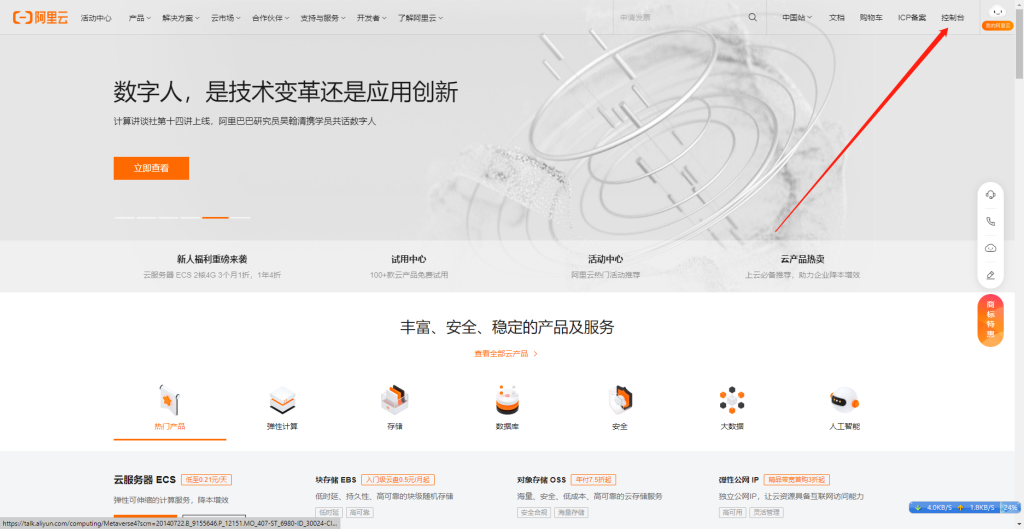Expand the 合作伙伴 dropdown menu
Screen dimensions: 1024x529
click(x=272, y=18)
